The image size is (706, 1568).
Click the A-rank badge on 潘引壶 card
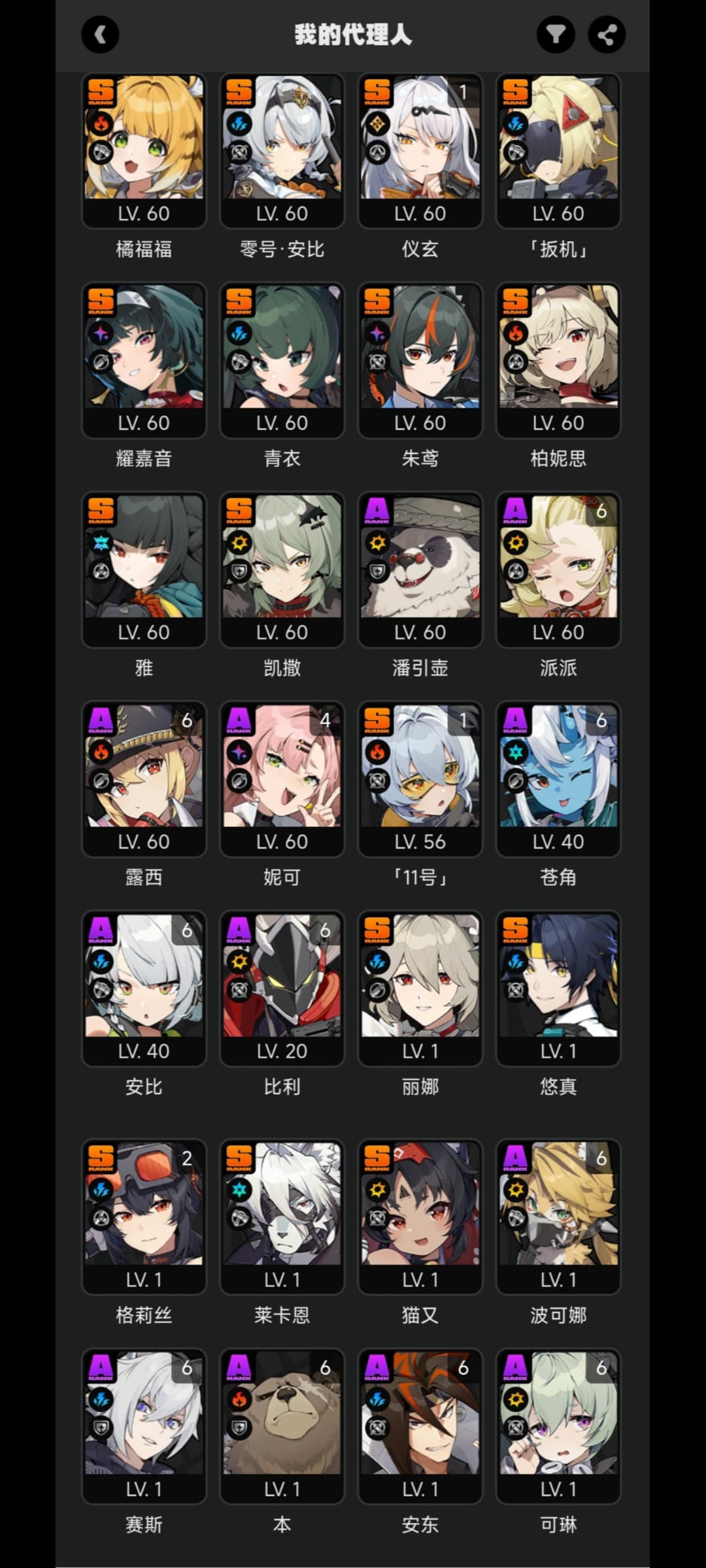(377, 510)
